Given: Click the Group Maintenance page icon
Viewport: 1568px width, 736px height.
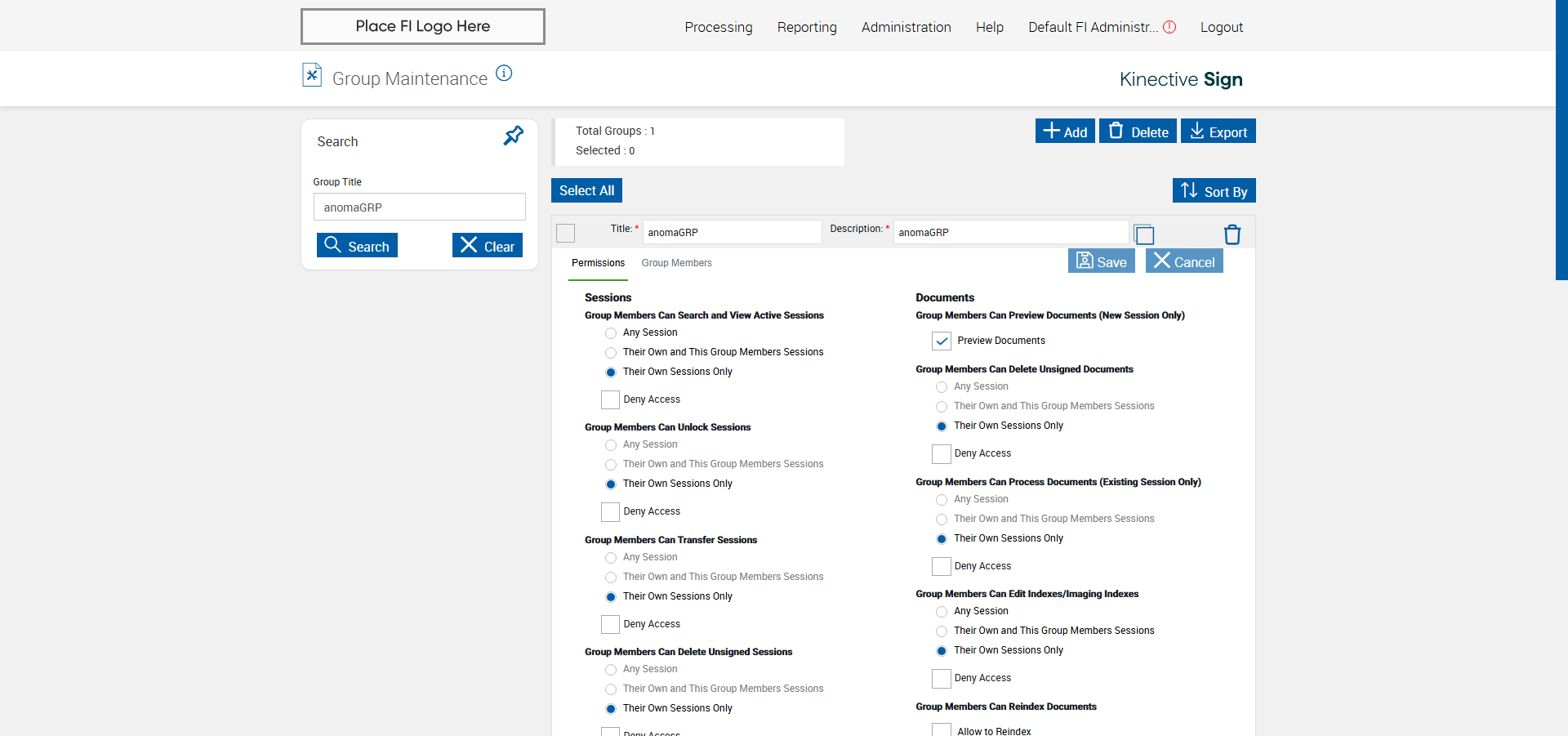Looking at the screenshot, I should tap(312, 75).
